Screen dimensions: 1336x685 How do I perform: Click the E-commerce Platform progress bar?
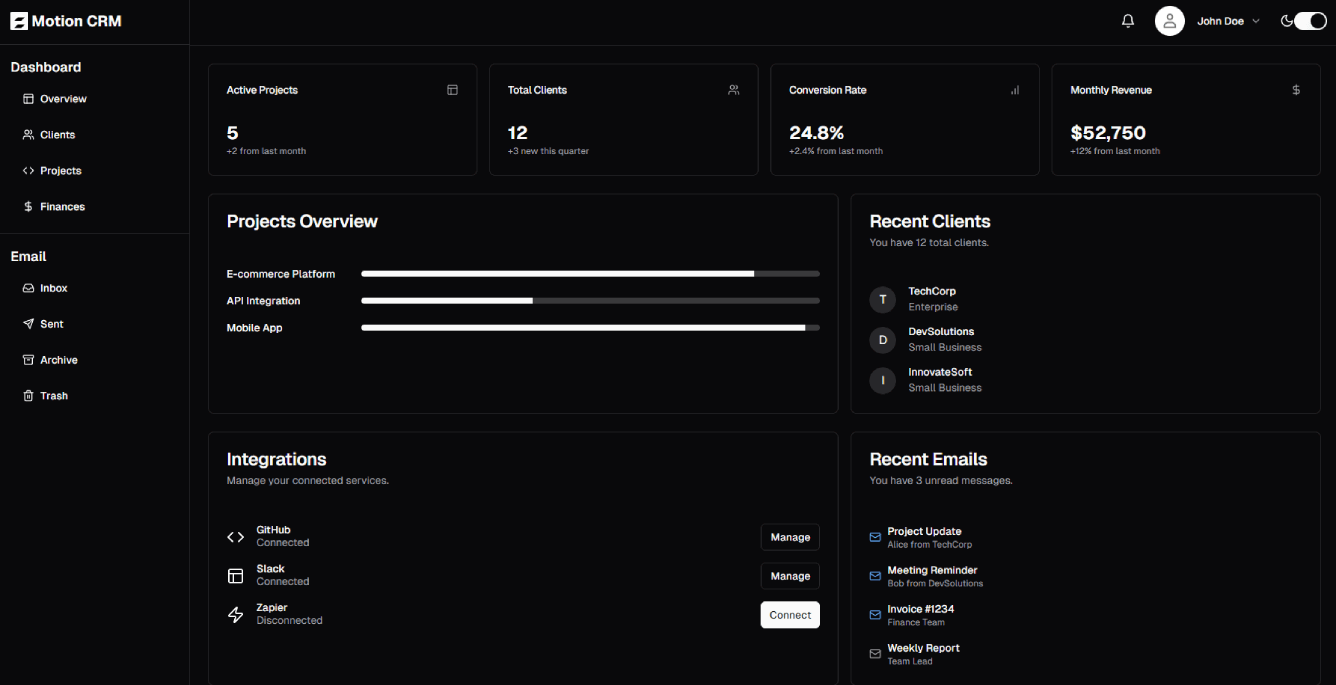[x=590, y=273]
